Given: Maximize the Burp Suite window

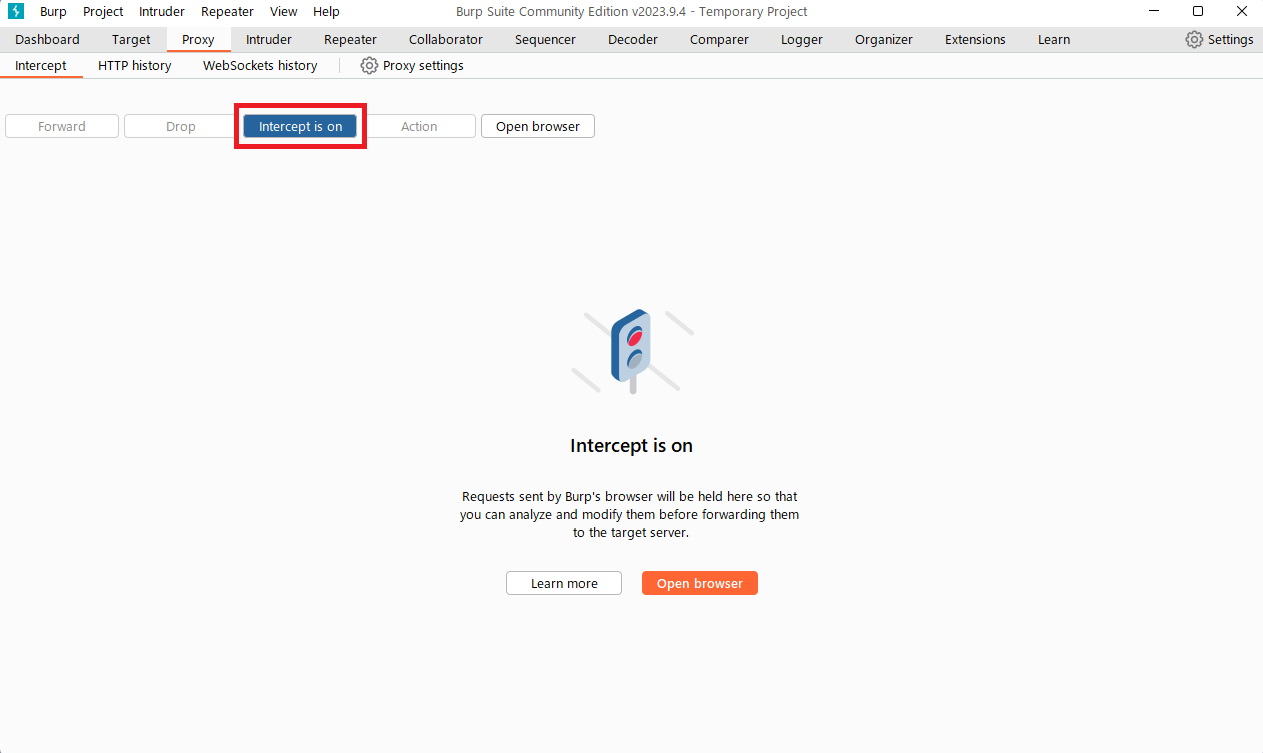Looking at the screenshot, I should click(1198, 12).
